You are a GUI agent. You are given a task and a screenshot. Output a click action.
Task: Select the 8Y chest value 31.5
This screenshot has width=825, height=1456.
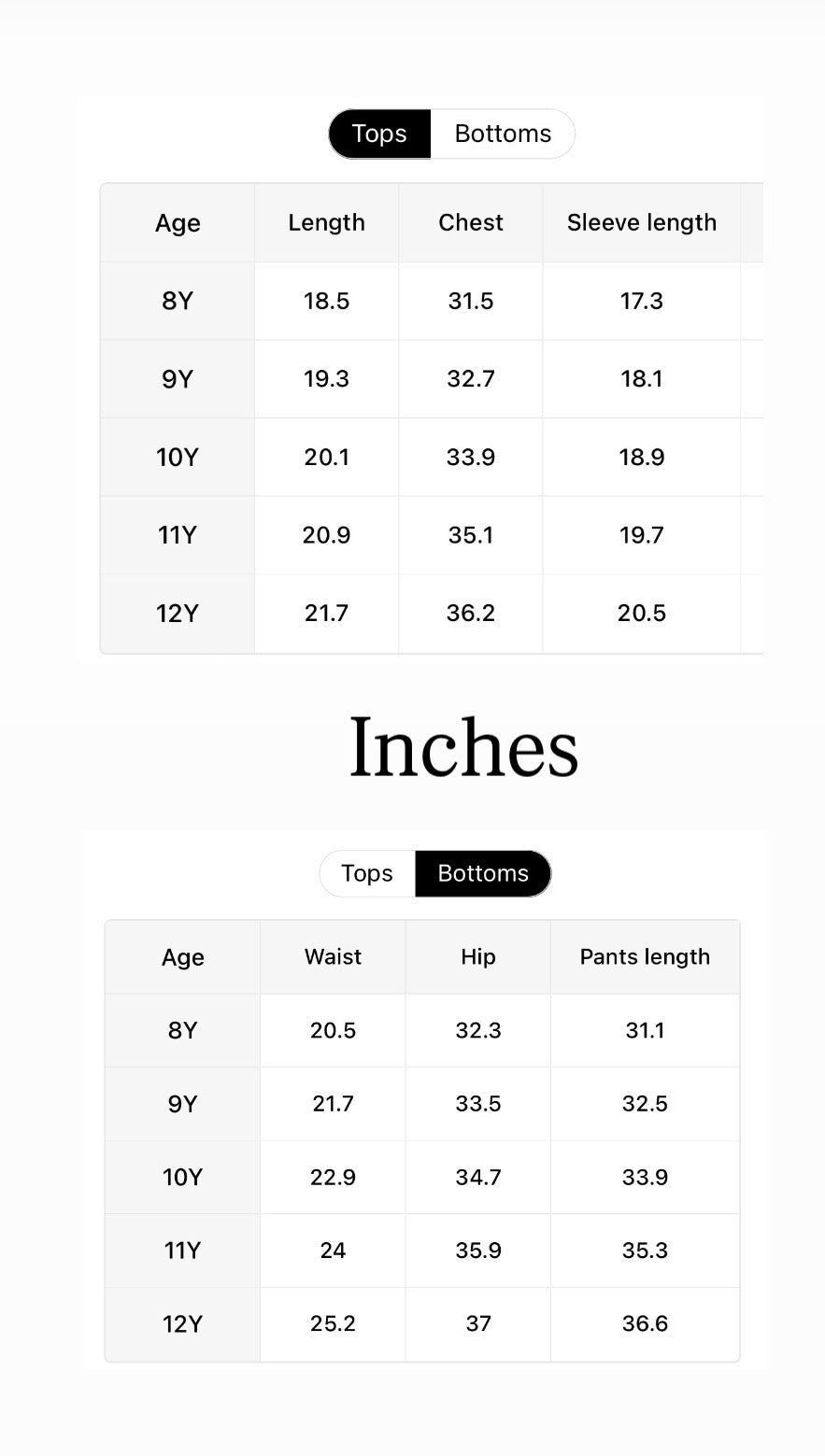coord(471,301)
